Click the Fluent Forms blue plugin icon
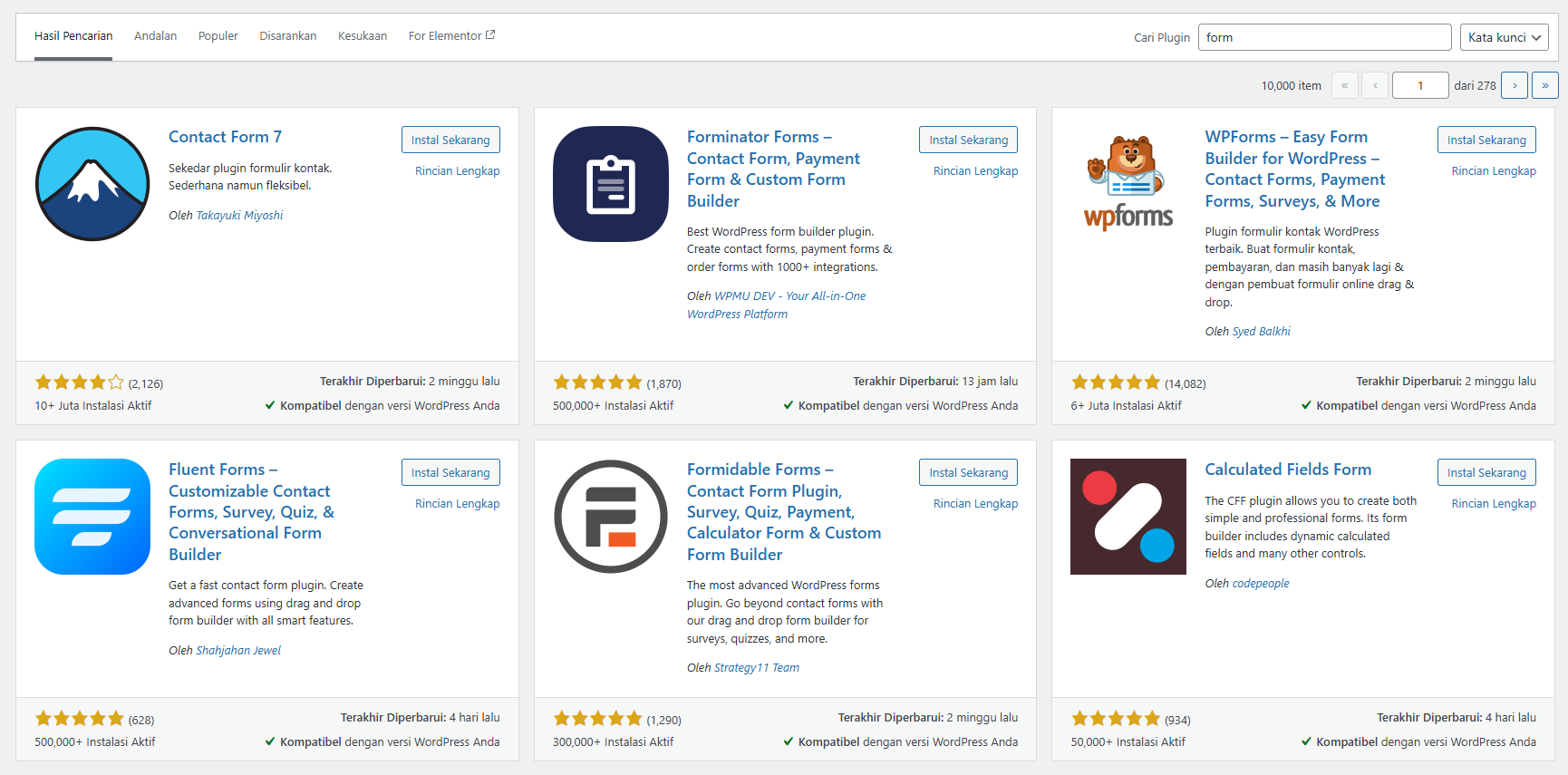 click(x=92, y=517)
